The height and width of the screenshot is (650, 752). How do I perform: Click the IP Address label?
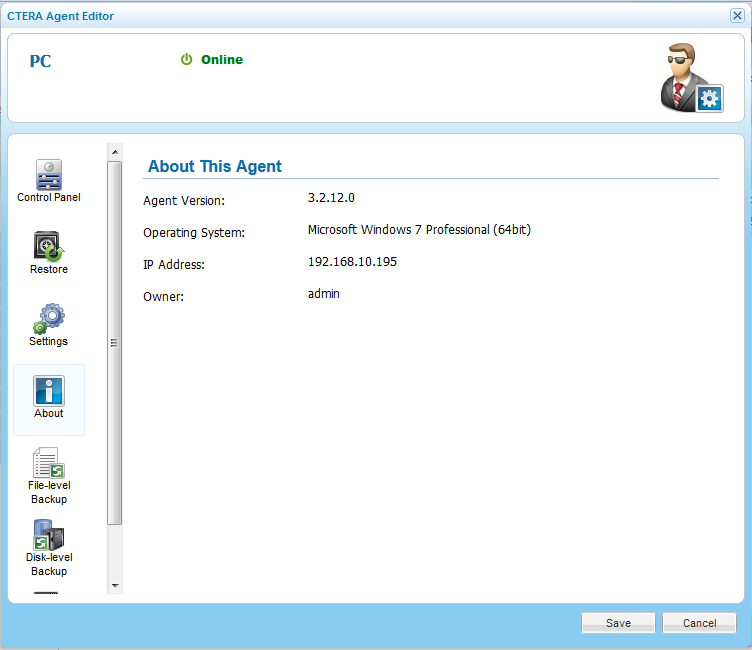point(174,264)
